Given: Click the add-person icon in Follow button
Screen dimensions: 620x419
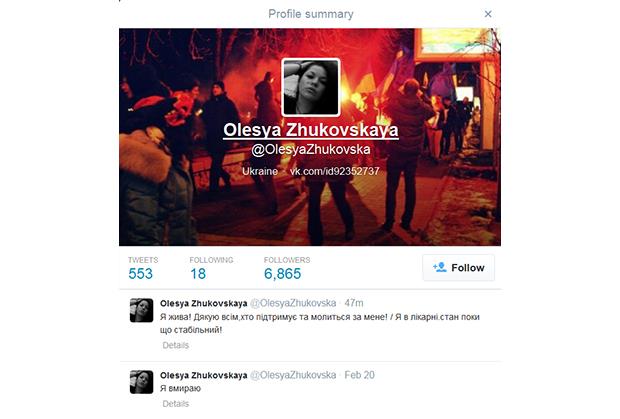Looking at the screenshot, I should click(439, 267).
